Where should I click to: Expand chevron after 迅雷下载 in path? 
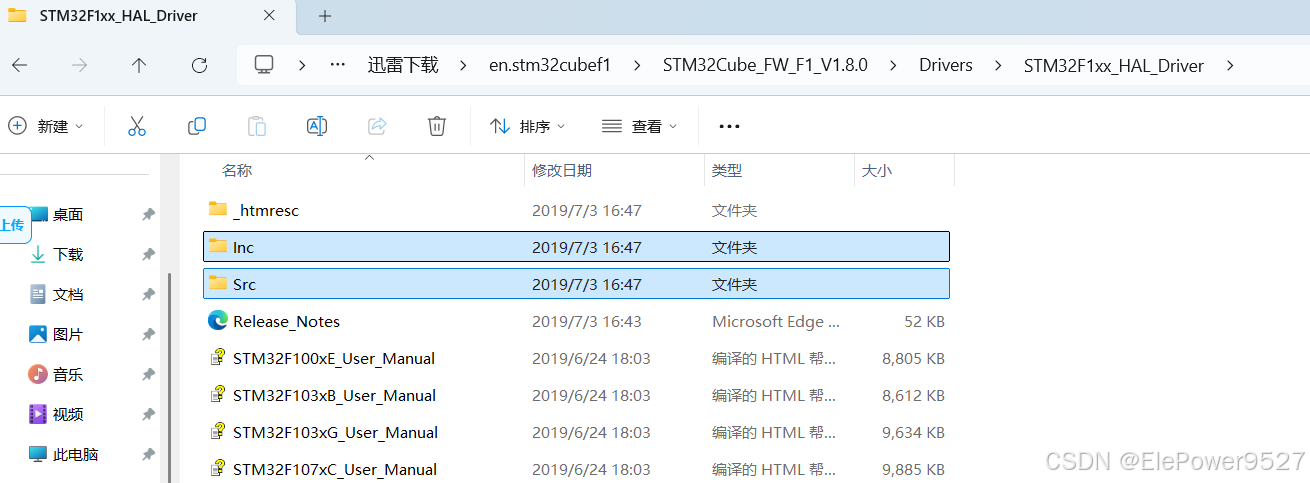tap(463, 65)
